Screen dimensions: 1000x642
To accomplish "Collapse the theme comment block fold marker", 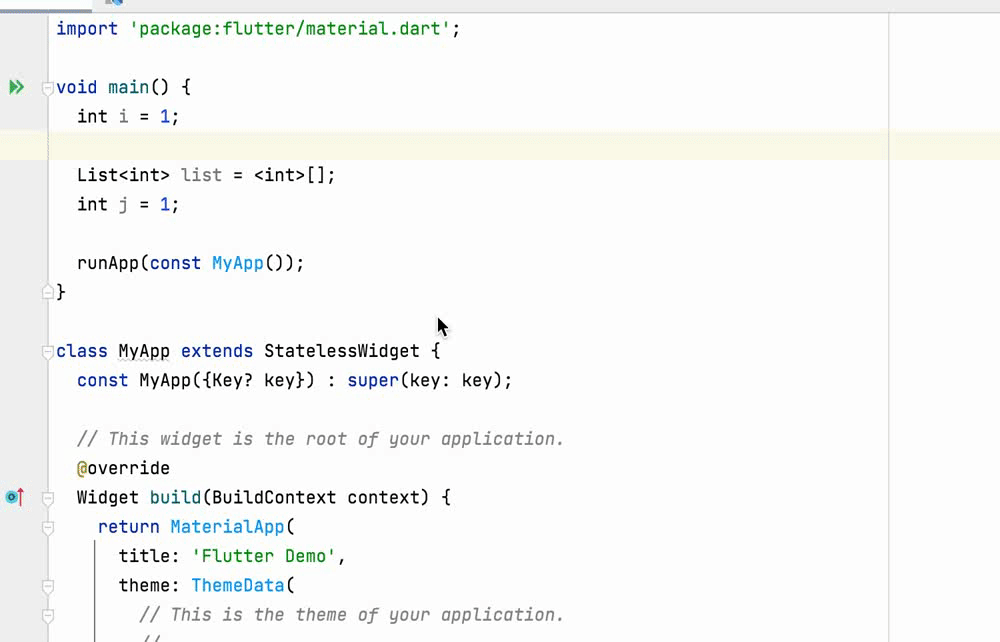I will (47, 615).
